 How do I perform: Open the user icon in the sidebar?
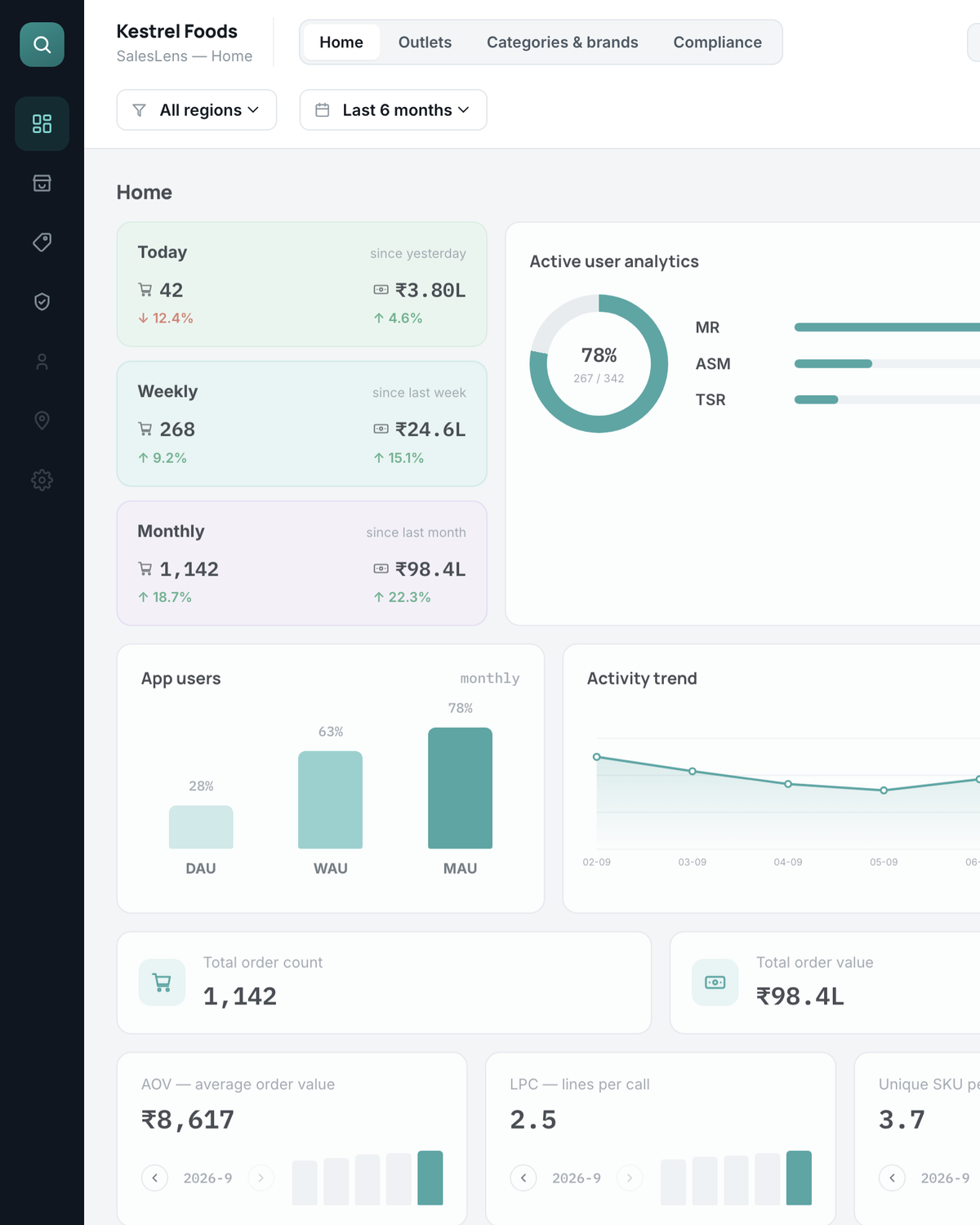(x=42, y=361)
